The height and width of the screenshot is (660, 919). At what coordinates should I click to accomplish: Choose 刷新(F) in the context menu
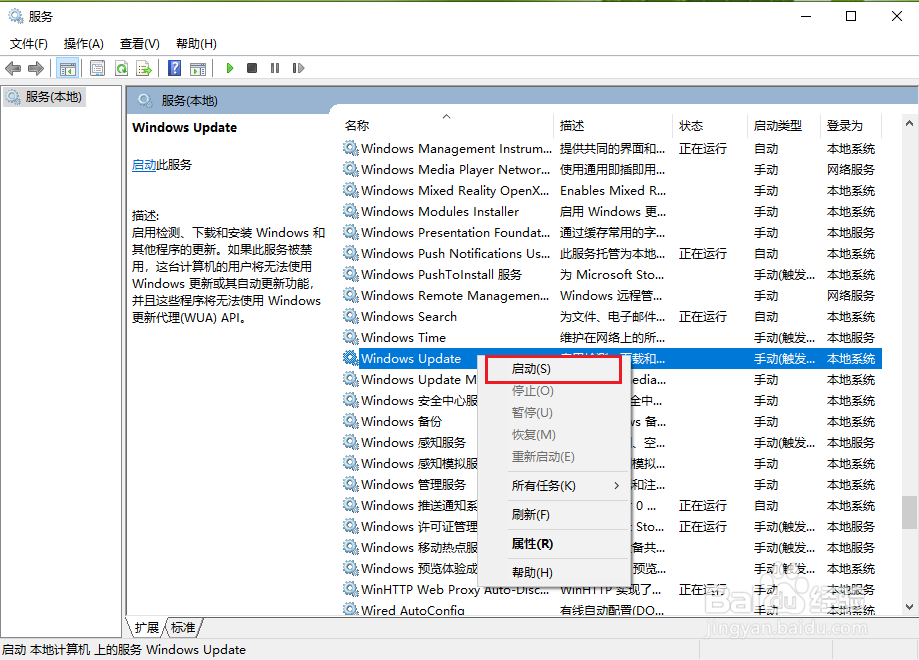[554, 515]
